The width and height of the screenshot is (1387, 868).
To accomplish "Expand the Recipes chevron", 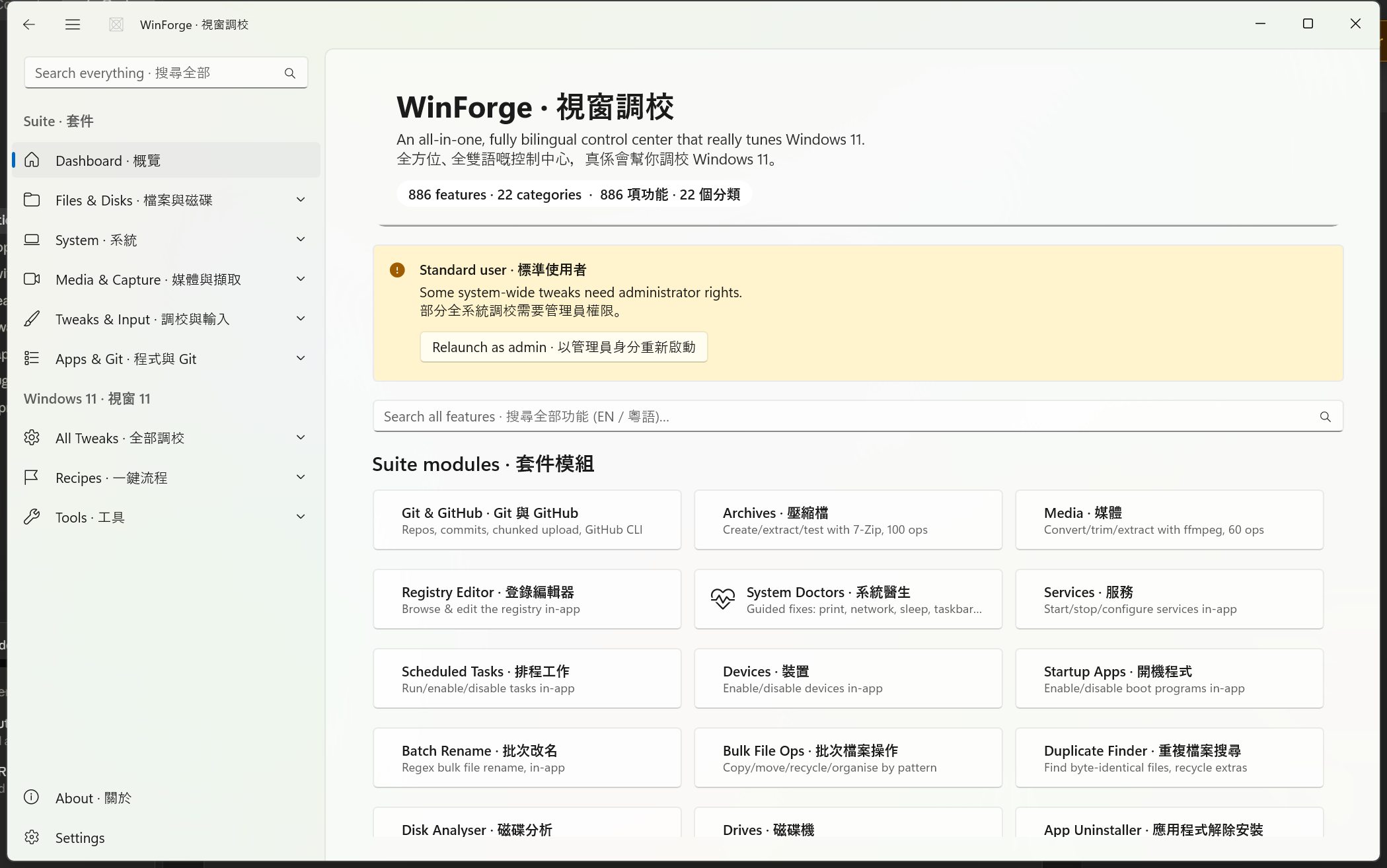I will click(301, 478).
